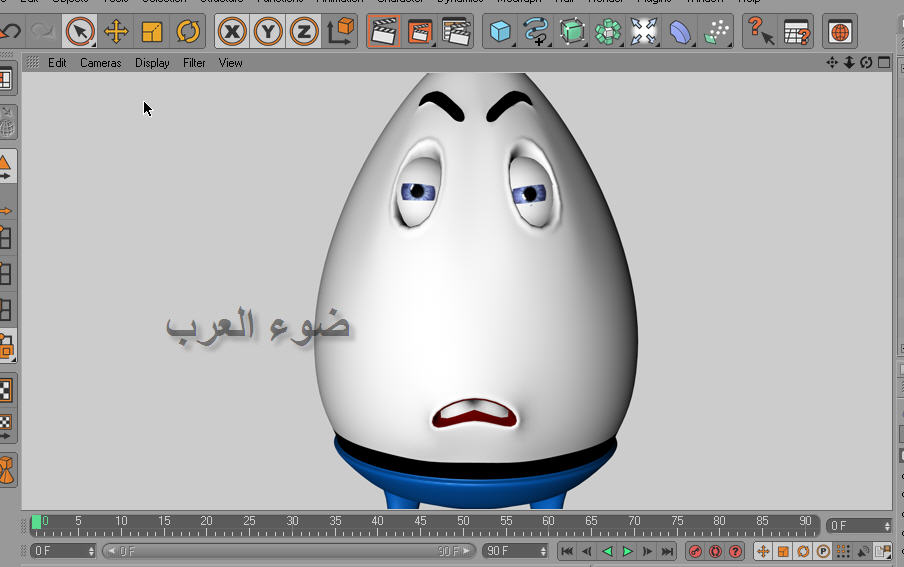Select the Live Selection arrow tool
This screenshot has height=567, width=904.
tap(80, 31)
